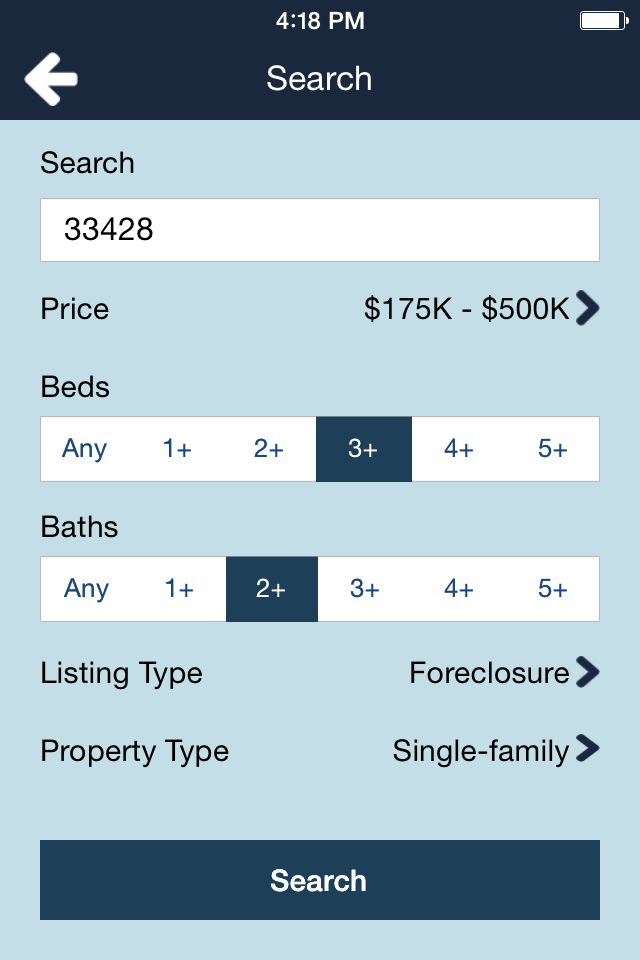Choose 1+ beds option
This screenshot has height=960, width=640.
(x=177, y=449)
